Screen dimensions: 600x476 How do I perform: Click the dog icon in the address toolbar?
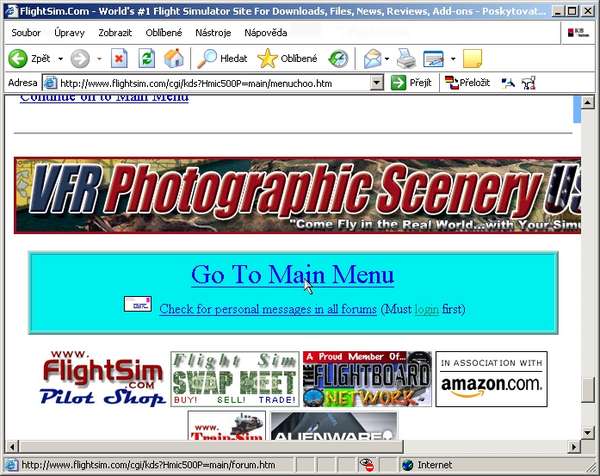coord(528,83)
